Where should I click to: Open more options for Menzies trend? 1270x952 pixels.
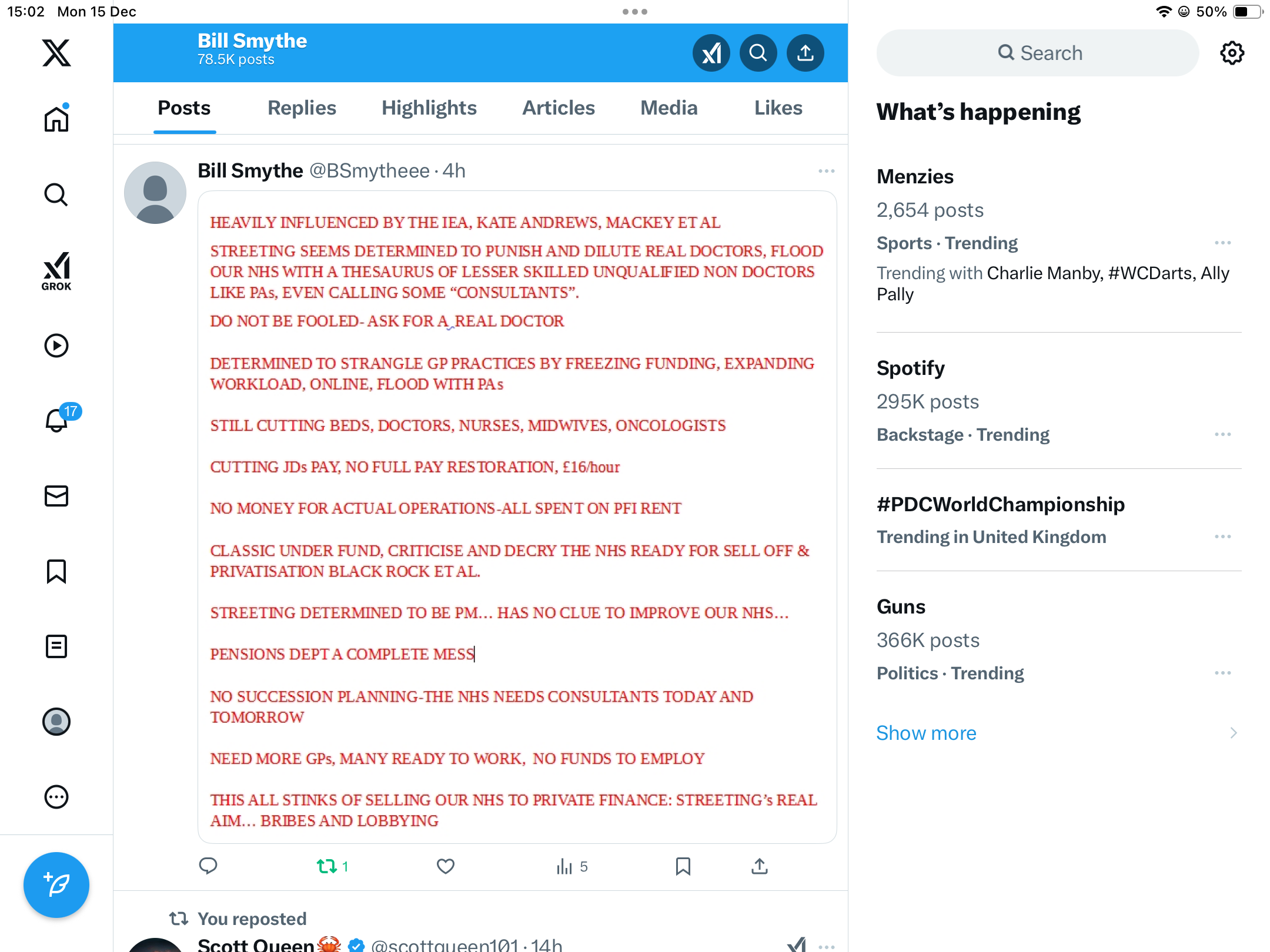point(1223,243)
